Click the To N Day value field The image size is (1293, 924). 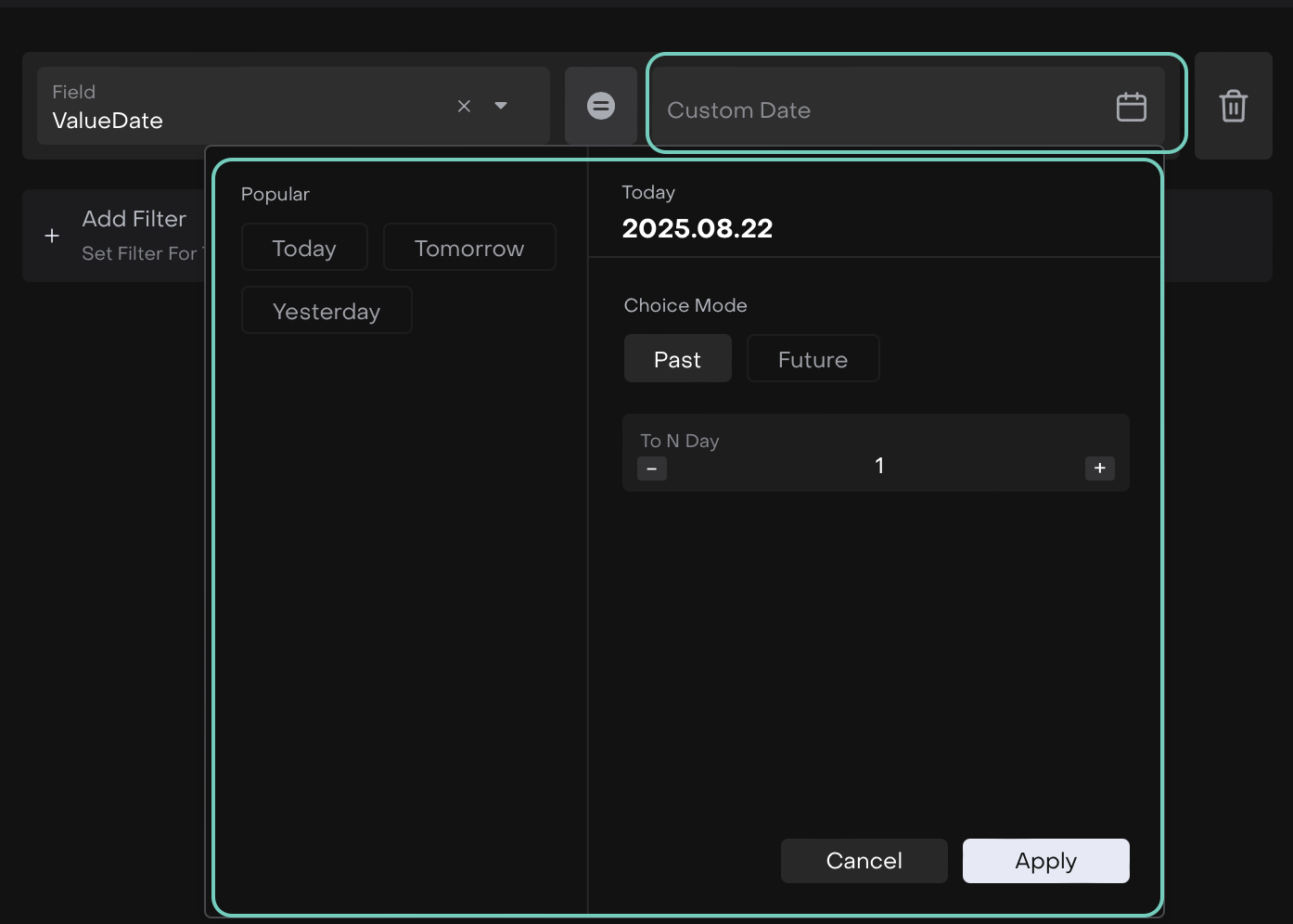[x=878, y=466]
